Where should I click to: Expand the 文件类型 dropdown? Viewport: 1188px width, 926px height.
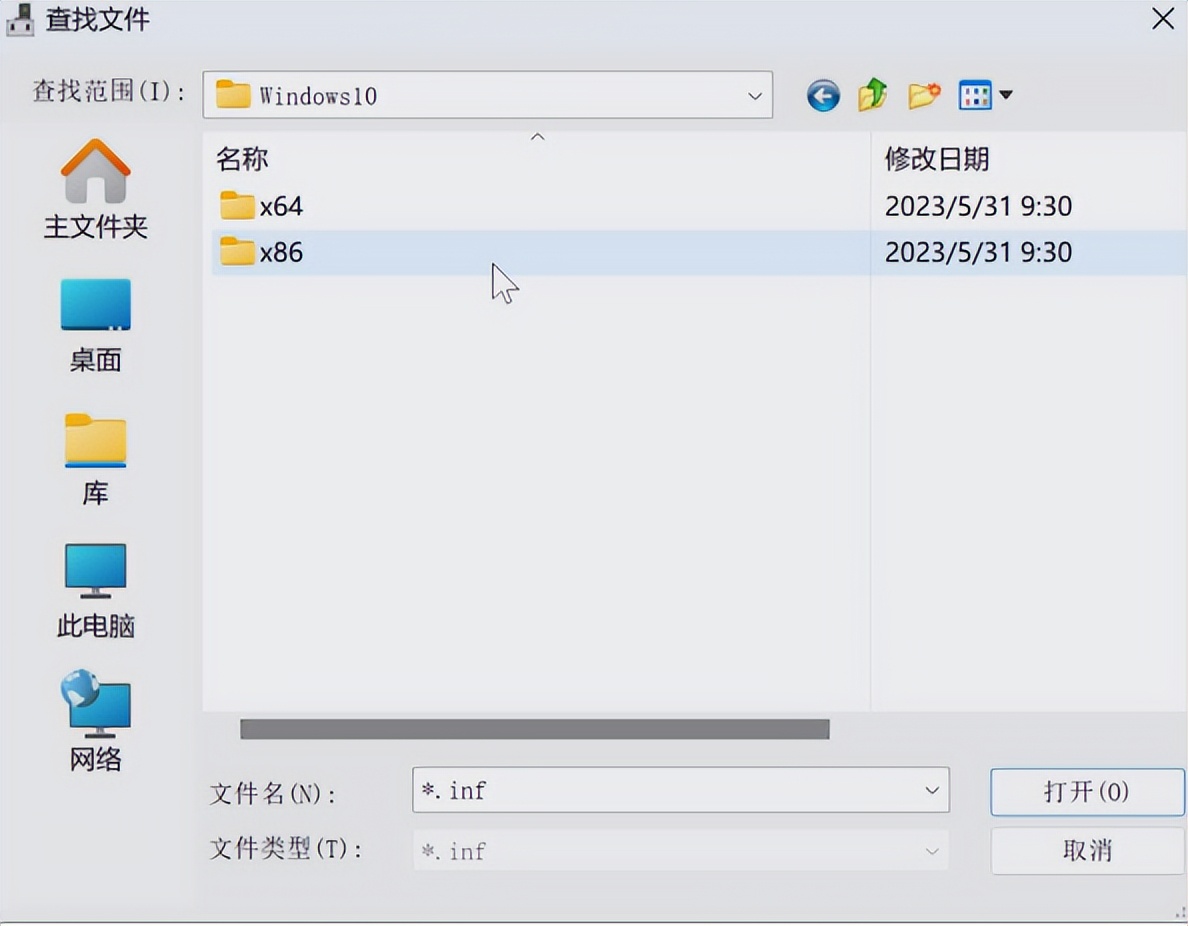[x=932, y=851]
